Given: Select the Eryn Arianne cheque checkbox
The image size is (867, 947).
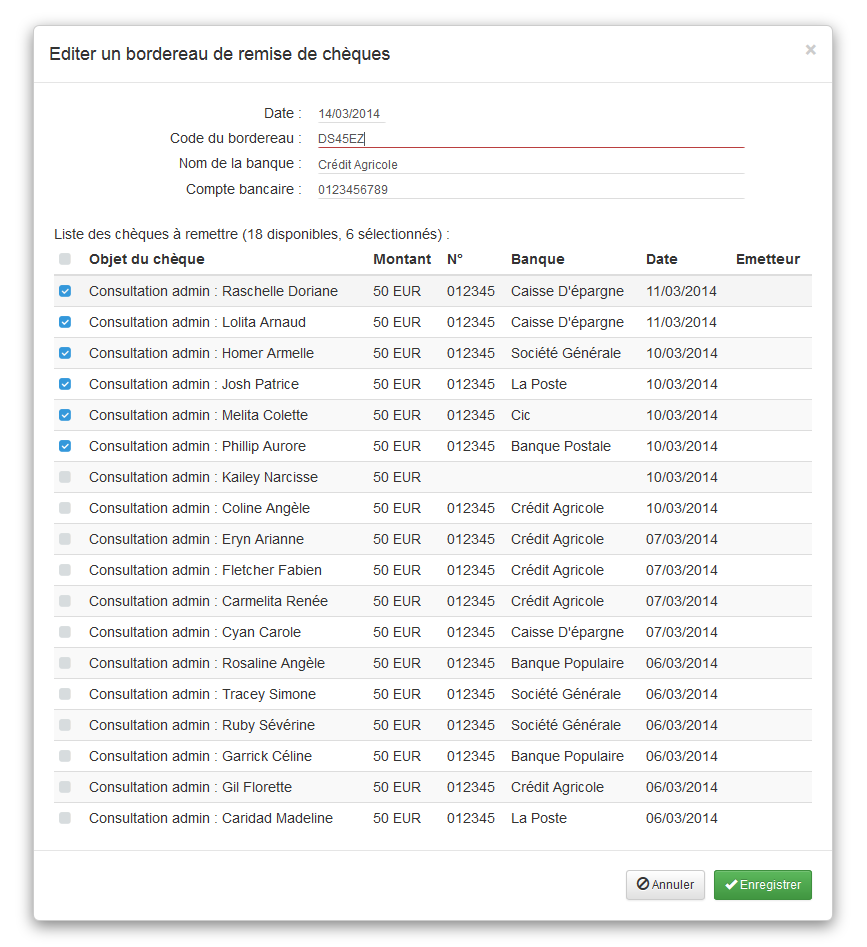Looking at the screenshot, I should pos(65,539).
